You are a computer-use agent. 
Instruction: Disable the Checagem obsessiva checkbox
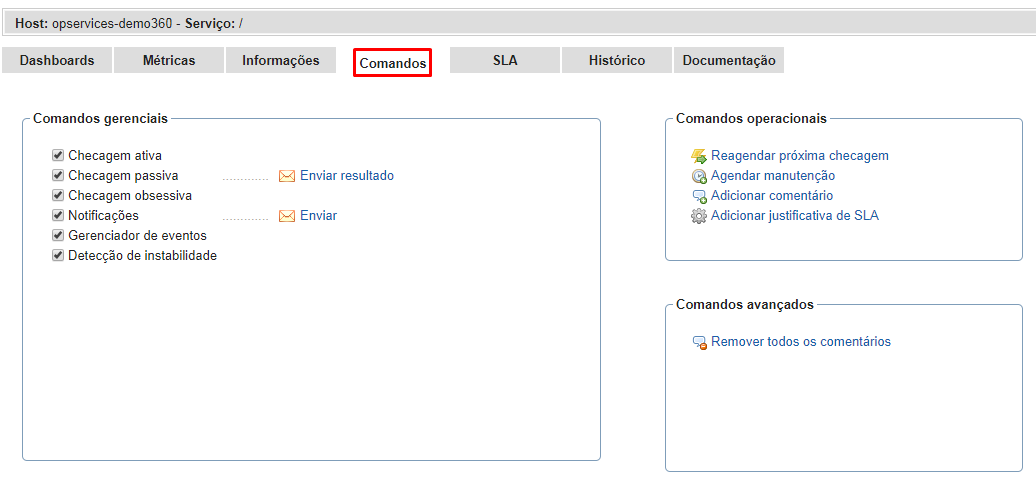[x=58, y=196]
